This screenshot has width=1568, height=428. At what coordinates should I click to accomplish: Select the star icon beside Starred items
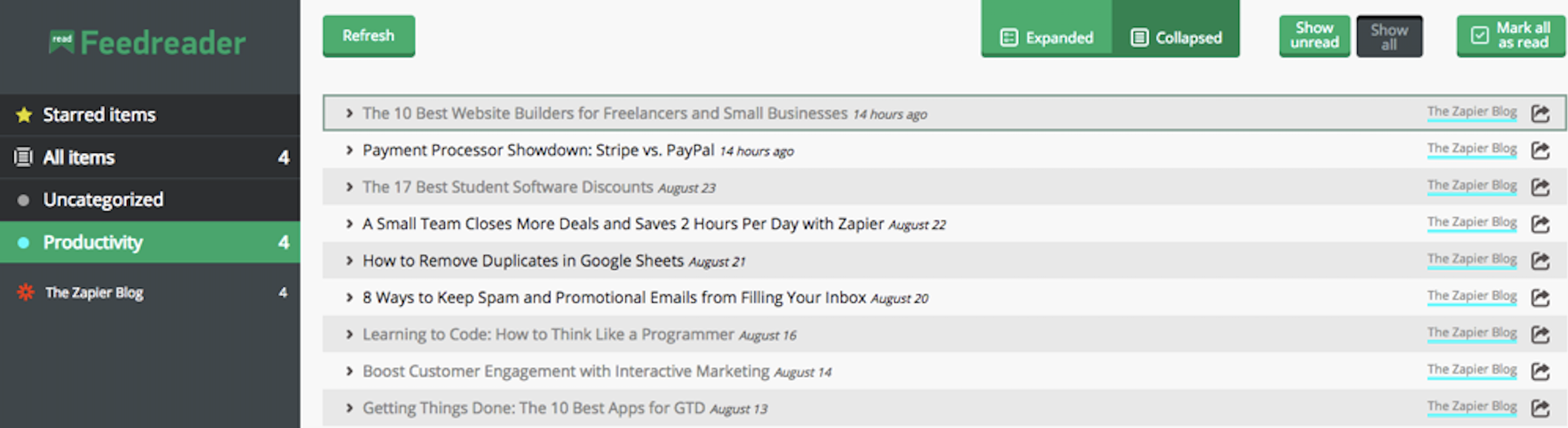[x=24, y=114]
